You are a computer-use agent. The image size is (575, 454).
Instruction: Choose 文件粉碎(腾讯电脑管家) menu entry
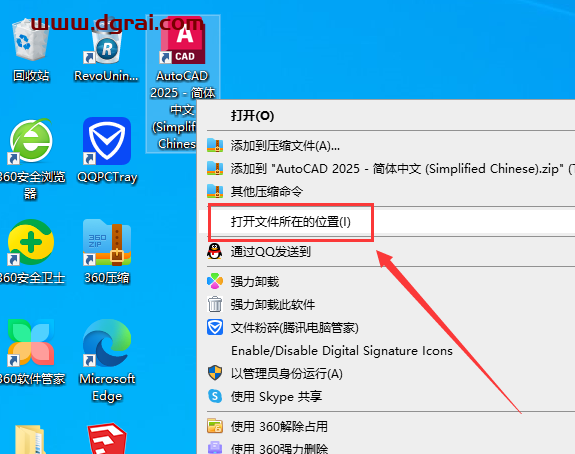[387, 328]
